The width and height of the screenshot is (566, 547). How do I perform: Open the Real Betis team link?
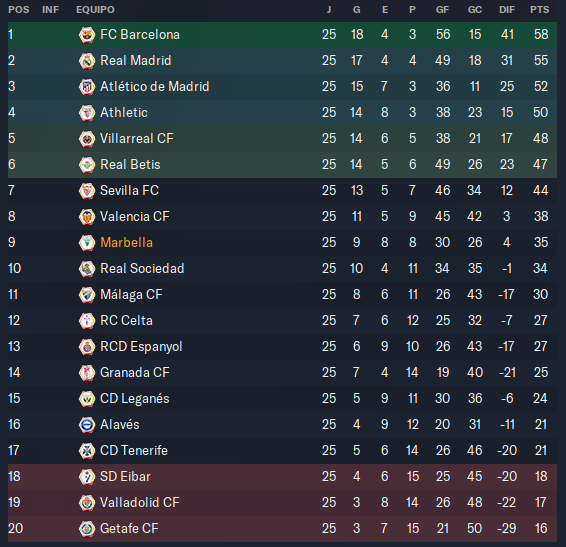[130, 164]
